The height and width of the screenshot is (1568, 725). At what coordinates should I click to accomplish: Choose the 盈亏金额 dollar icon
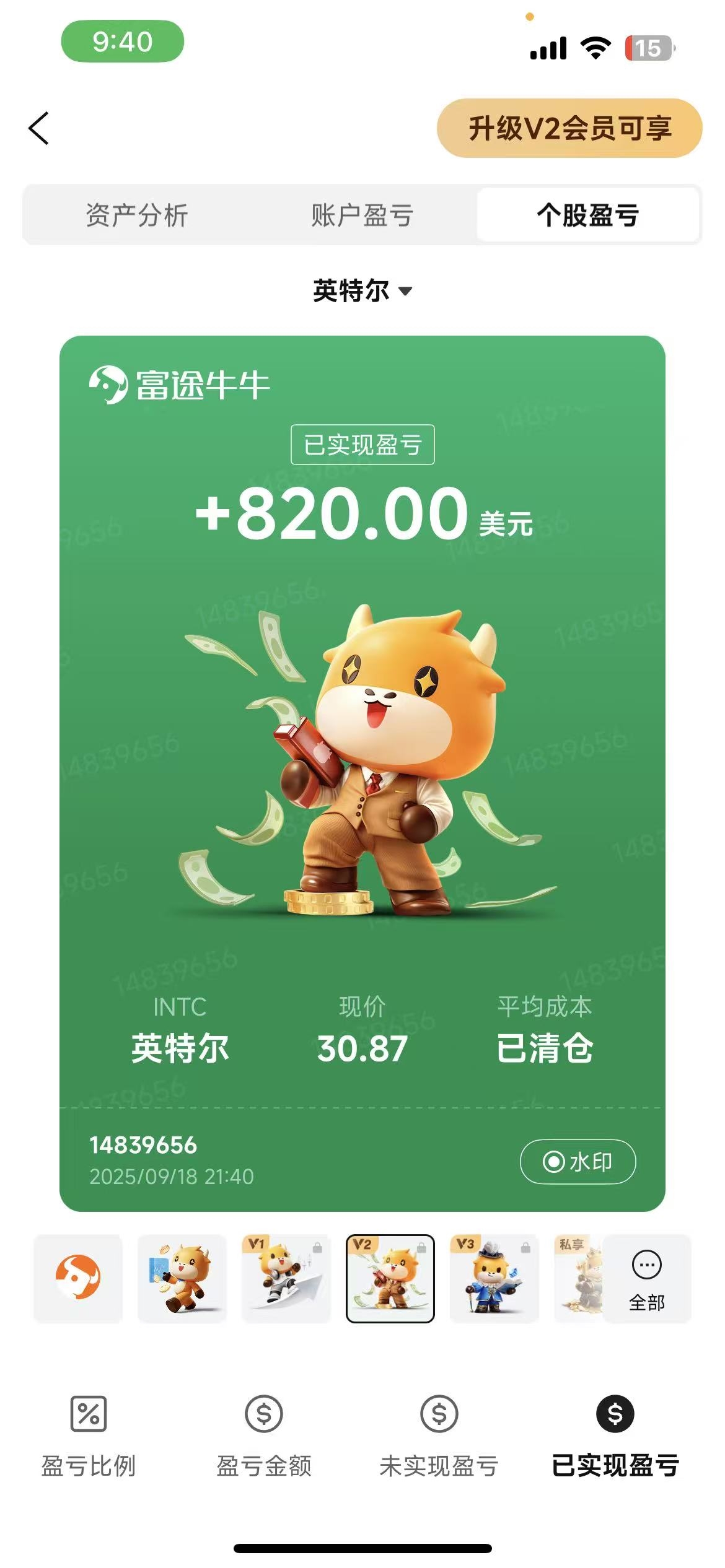[x=264, y=1414]
